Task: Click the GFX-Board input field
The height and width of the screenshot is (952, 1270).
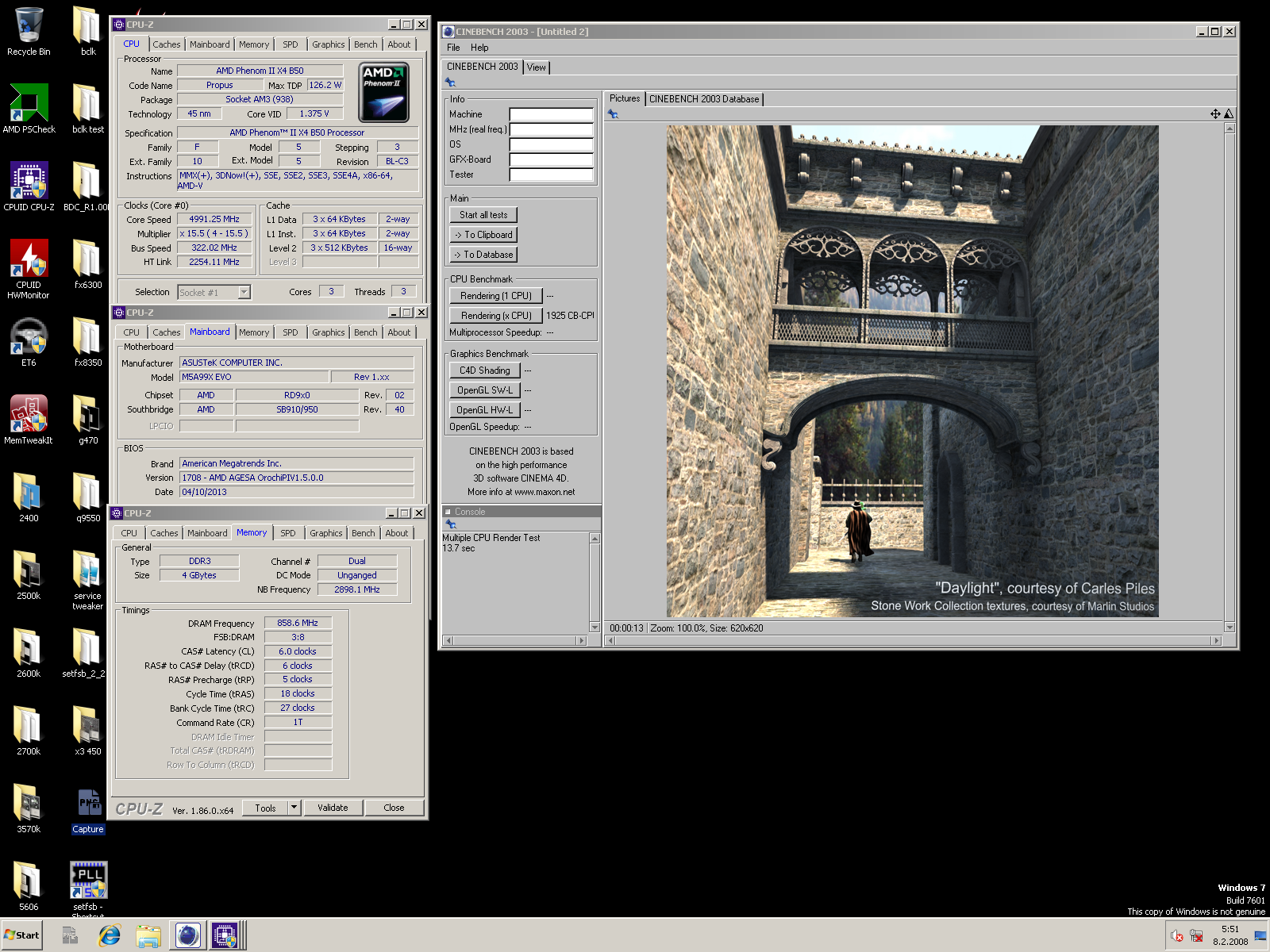Action: point(551,159)
